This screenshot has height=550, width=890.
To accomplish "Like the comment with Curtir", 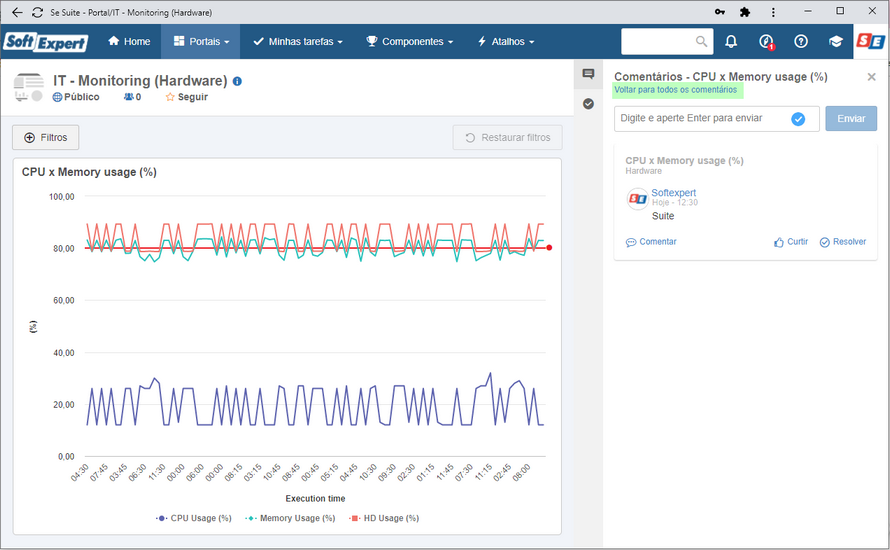I will (x=791, y=242).
